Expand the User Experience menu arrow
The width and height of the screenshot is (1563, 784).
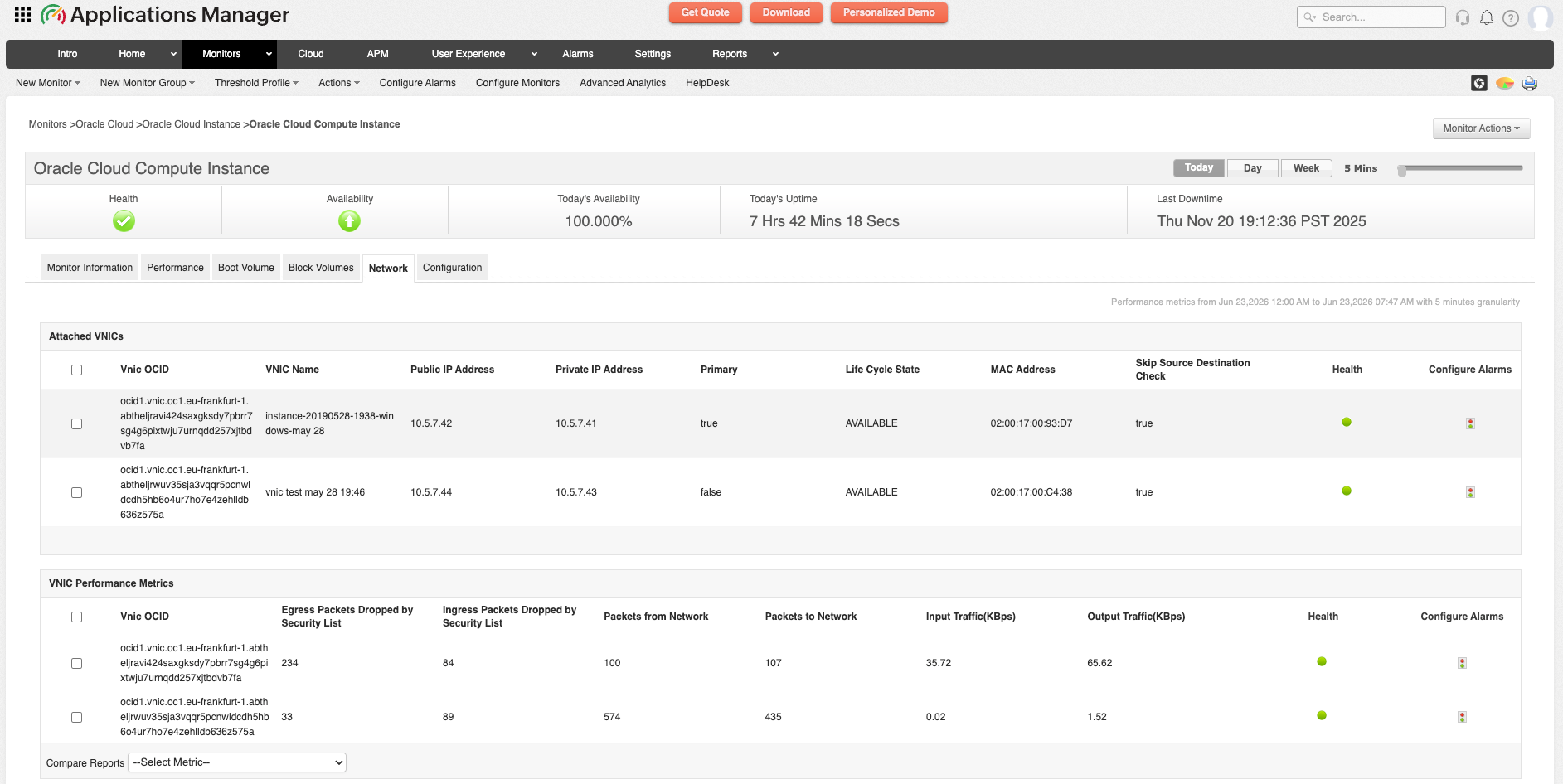(x=534, y=54)
